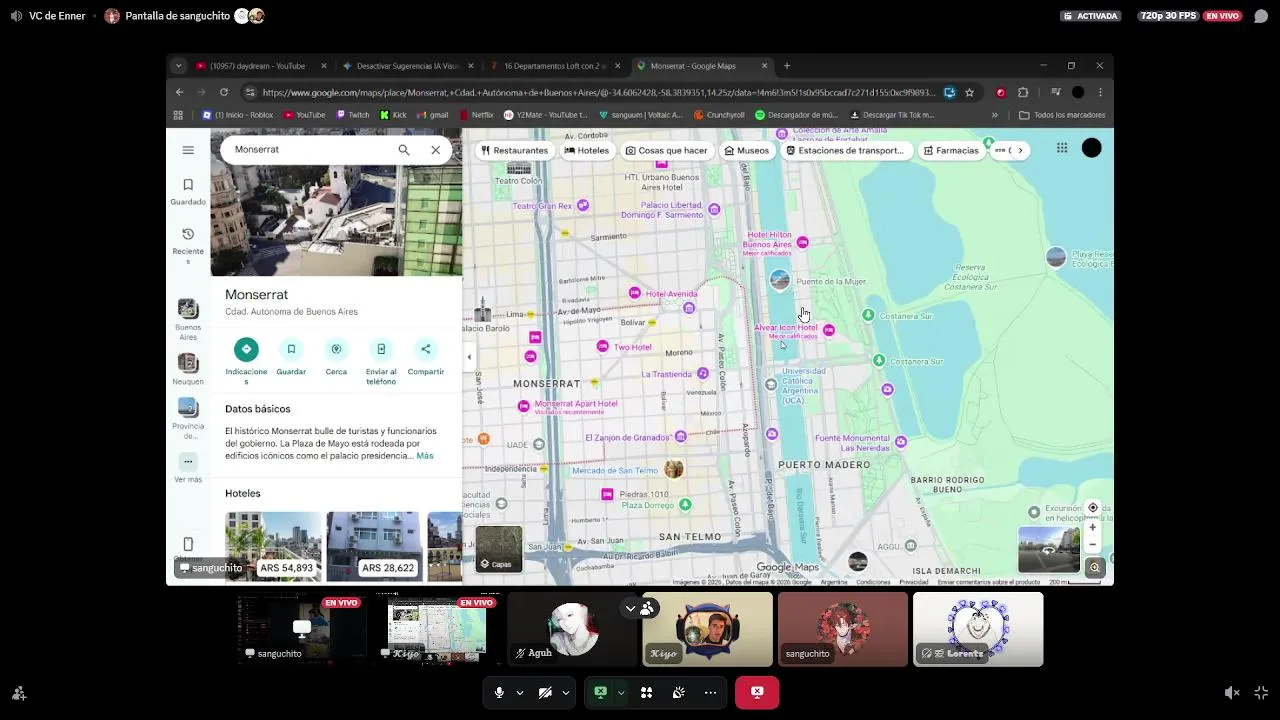
Task: Clear the Monserrat search with the X
Action: point(436,150)
